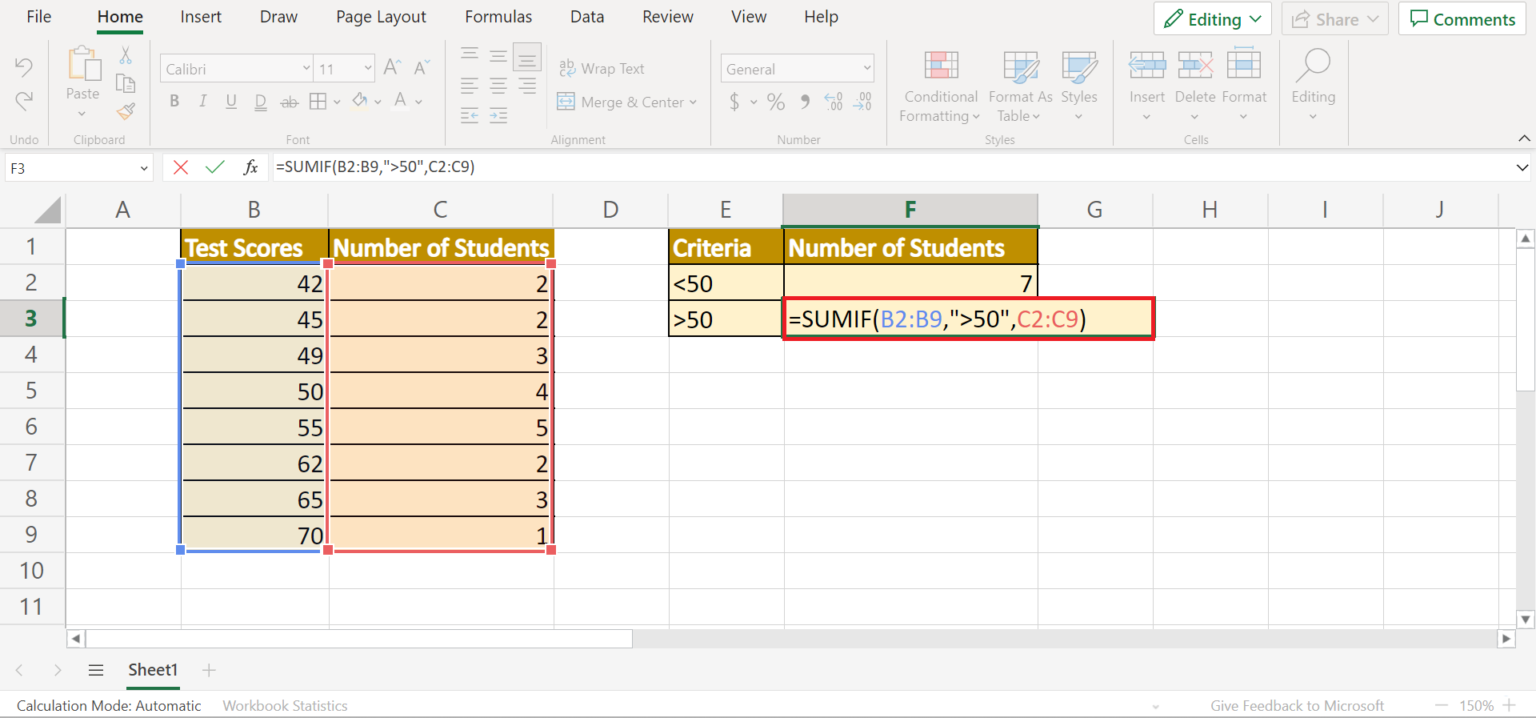This screenshot has width=1536, height=718.
Task: Click the Format Painter brush icon
Action: [126, 111]
